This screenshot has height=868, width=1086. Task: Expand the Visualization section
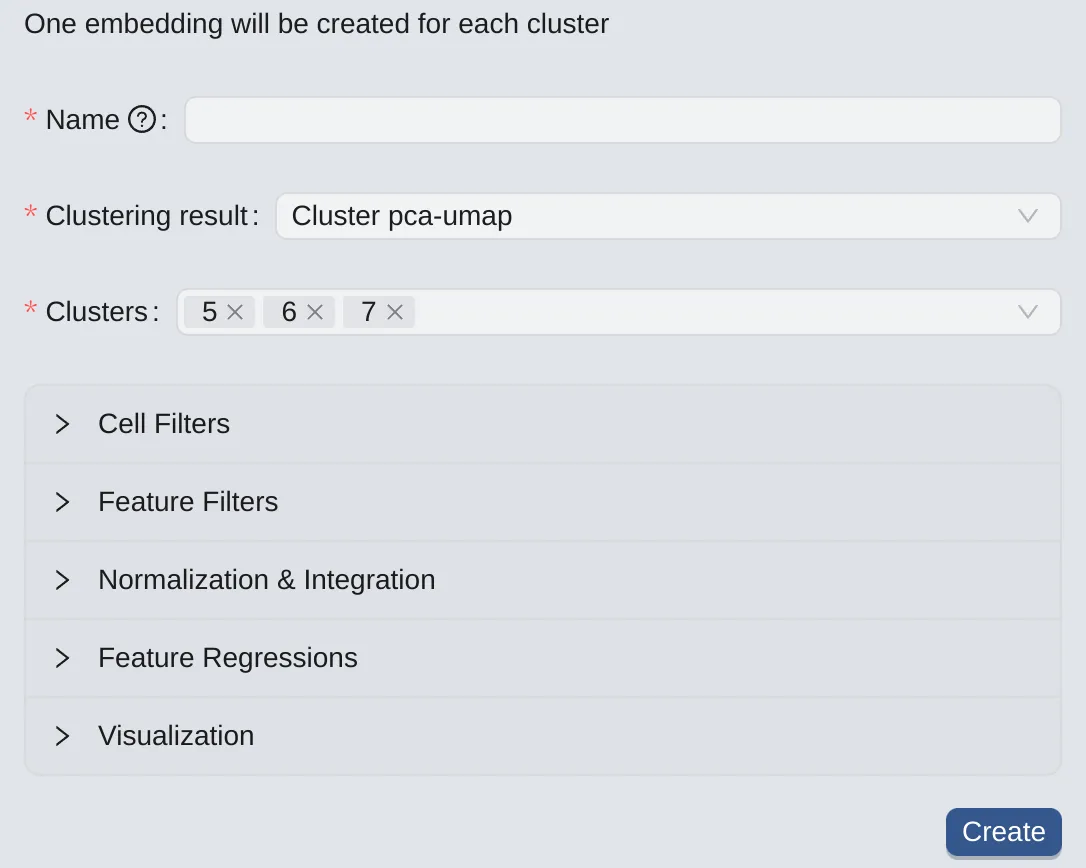[x=176, y=736]
